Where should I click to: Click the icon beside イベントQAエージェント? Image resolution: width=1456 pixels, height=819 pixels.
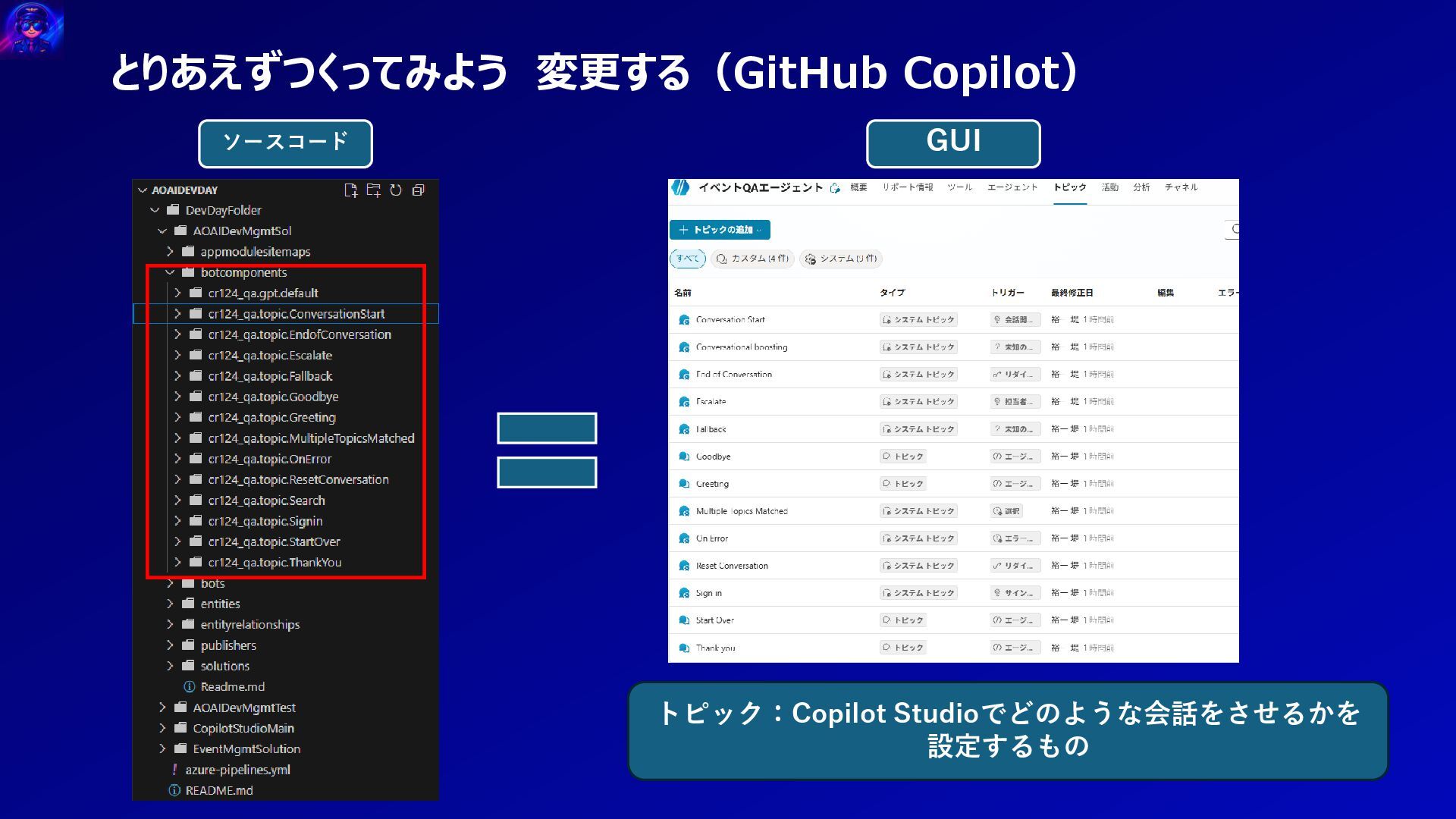click(x=835, y=188)
